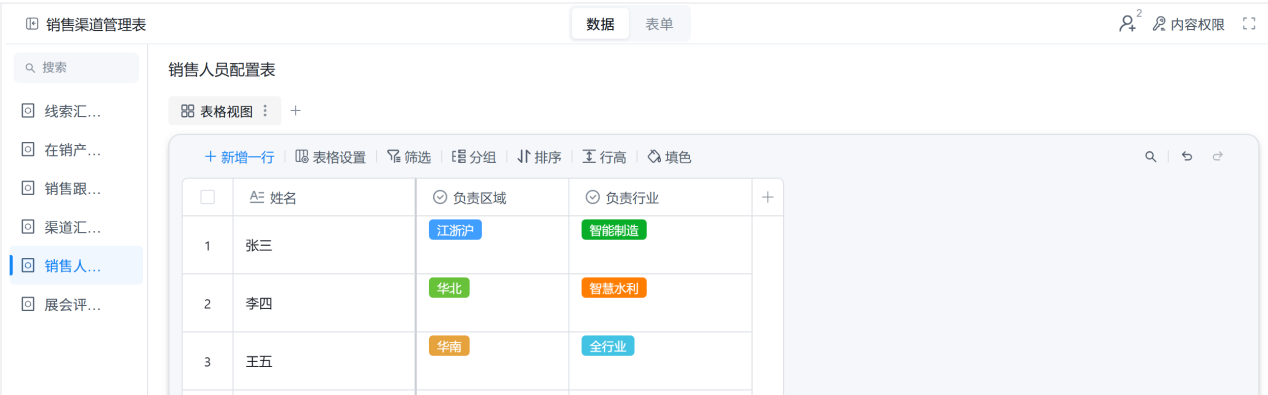
Task: Open the 填色 fill color tool
Action: click(669, 157)
